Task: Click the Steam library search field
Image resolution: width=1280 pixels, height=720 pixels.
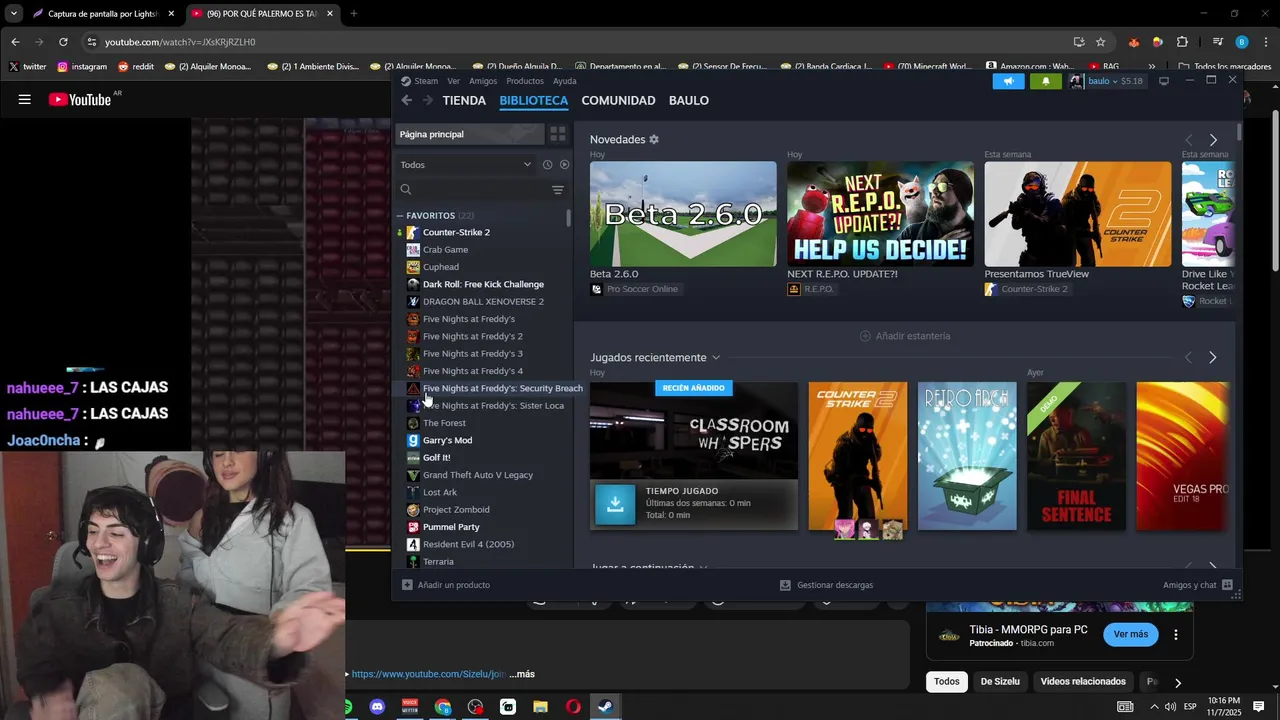Action: pyautogui.click(x=472, y=189)
